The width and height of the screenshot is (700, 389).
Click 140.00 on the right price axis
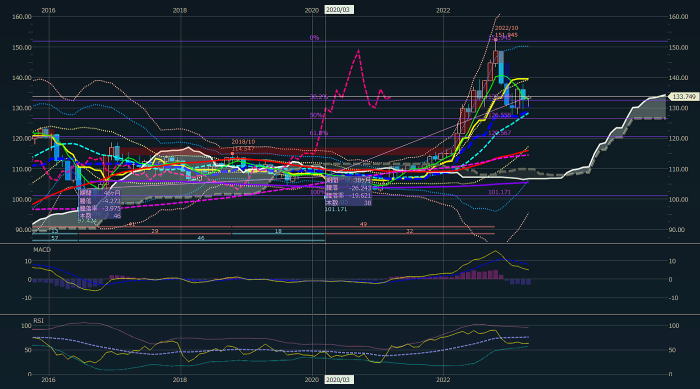pyautogui.click(x=679, y=78)
